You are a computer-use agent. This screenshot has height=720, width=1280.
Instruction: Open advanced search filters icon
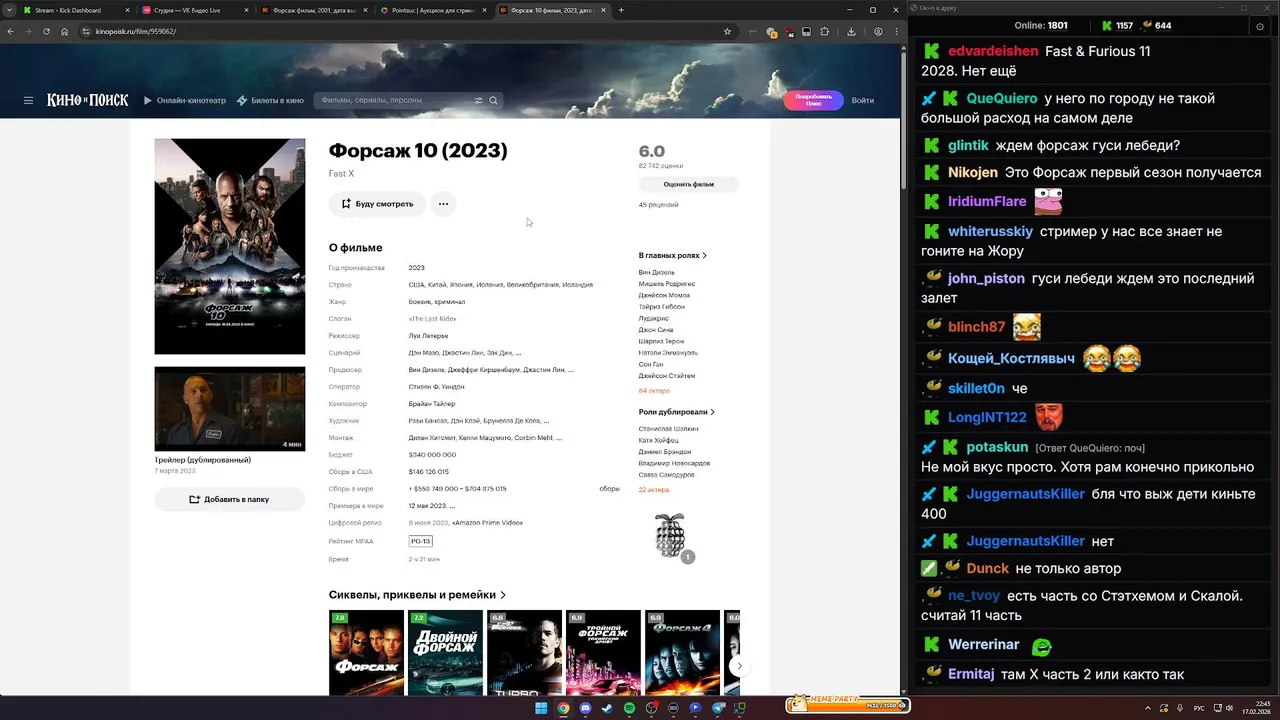[478, 100]
